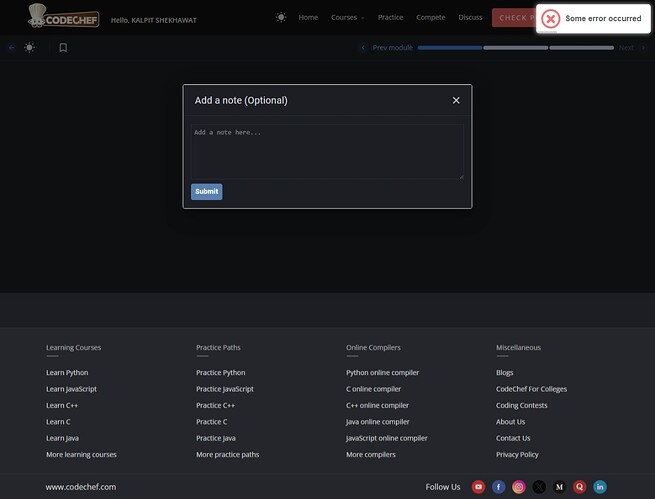Go back using left arrow icon

click(x=12, y=48)
